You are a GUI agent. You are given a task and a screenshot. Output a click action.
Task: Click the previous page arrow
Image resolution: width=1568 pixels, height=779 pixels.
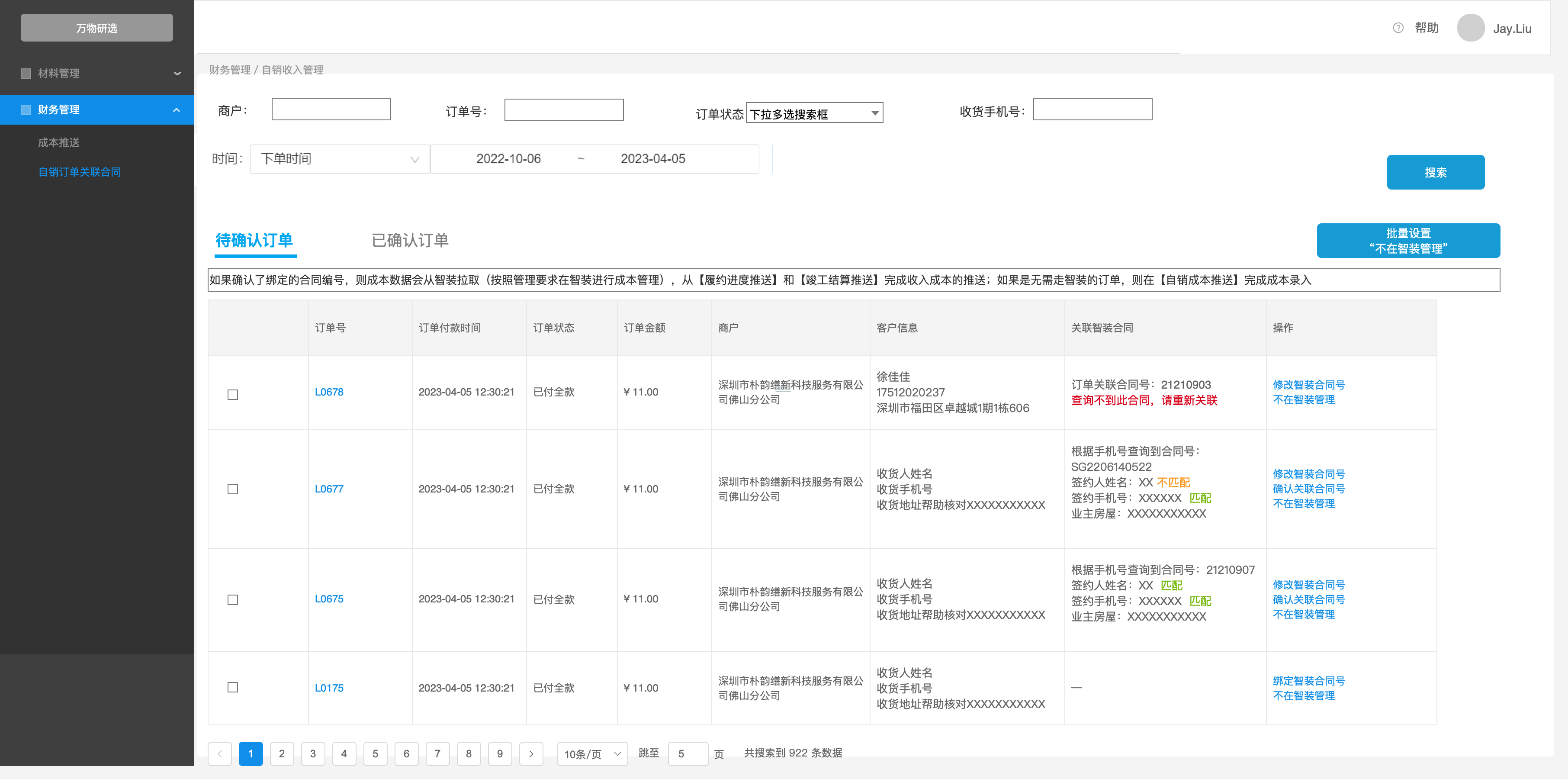point(220,753)
